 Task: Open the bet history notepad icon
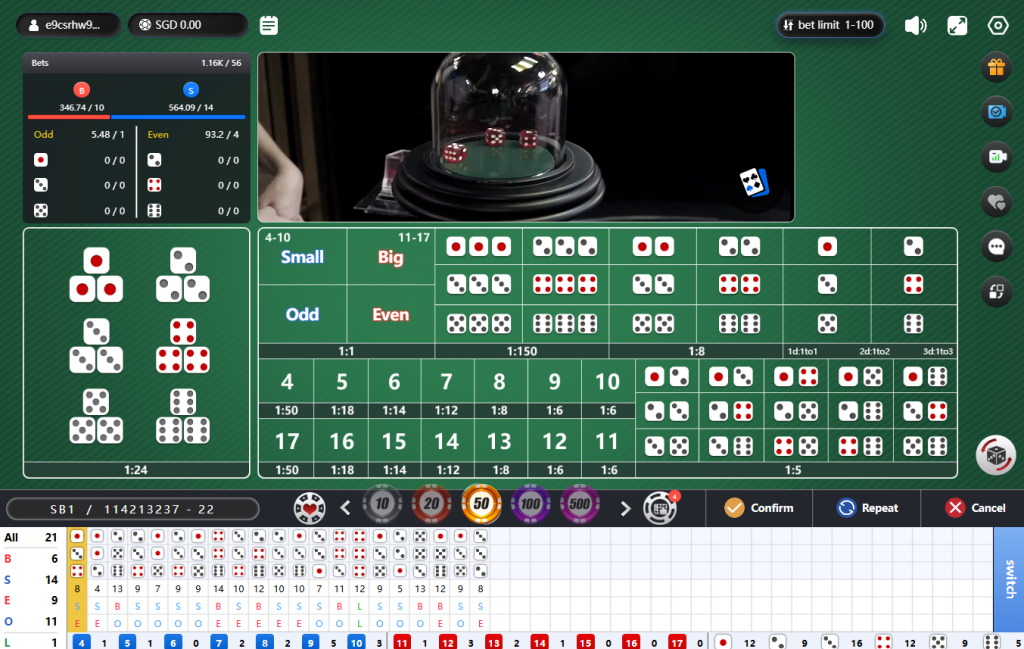(268, 25)
